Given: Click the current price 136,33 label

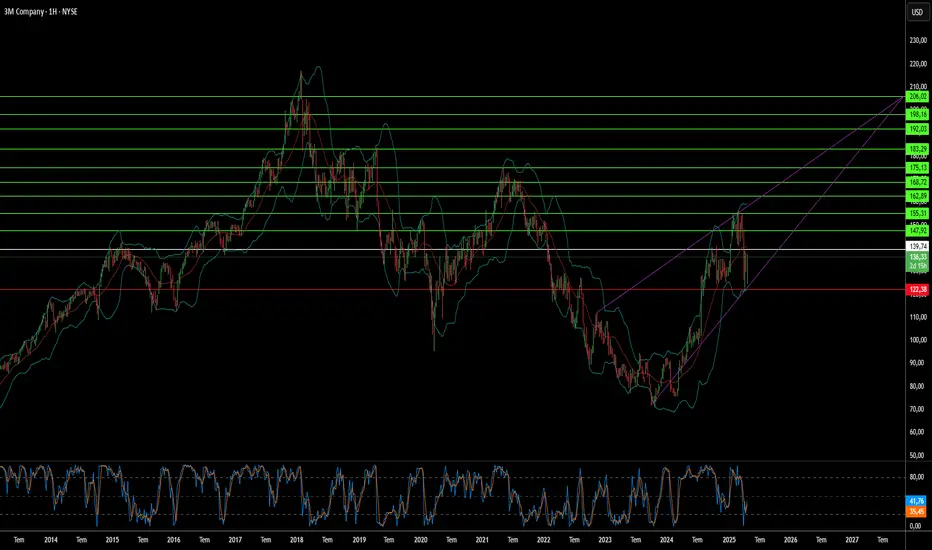Looking at the screenshot, I should pyautogui.click(x=918, y=257).
